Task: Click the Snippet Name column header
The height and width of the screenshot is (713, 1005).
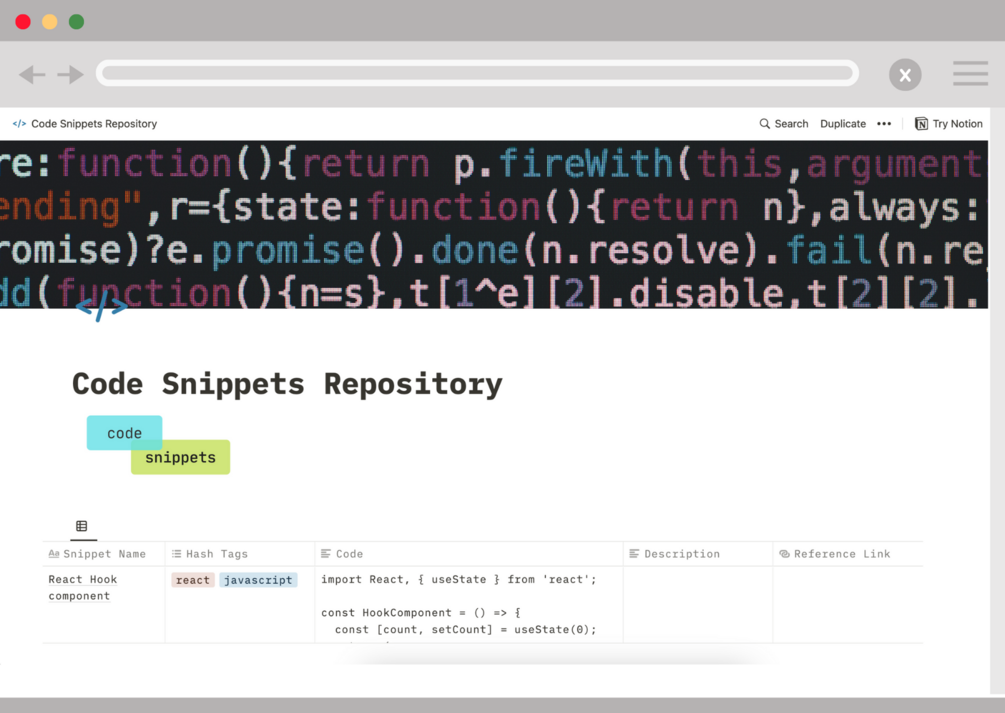Action: tap(104, 554)
